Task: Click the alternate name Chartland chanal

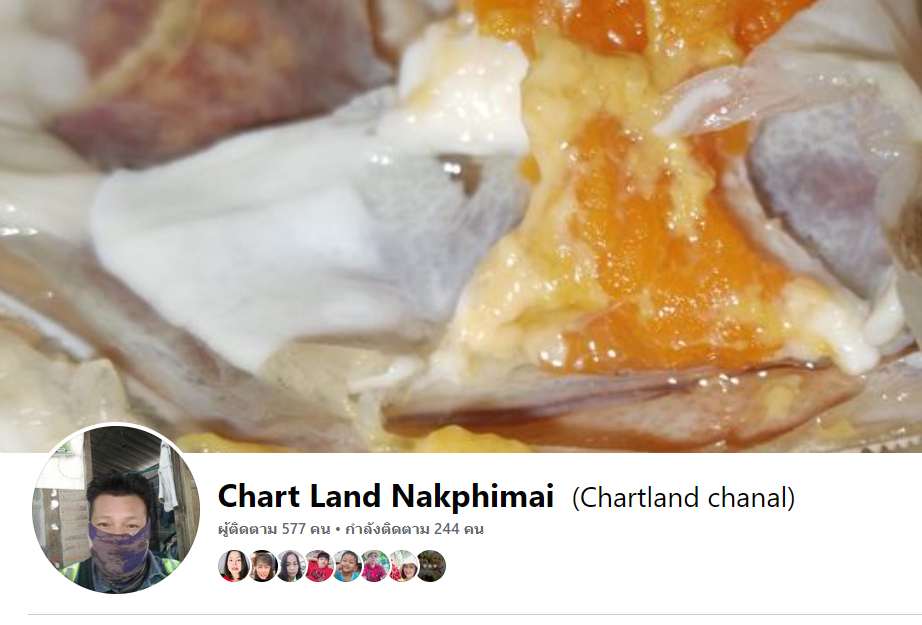Action: (683, 497)
